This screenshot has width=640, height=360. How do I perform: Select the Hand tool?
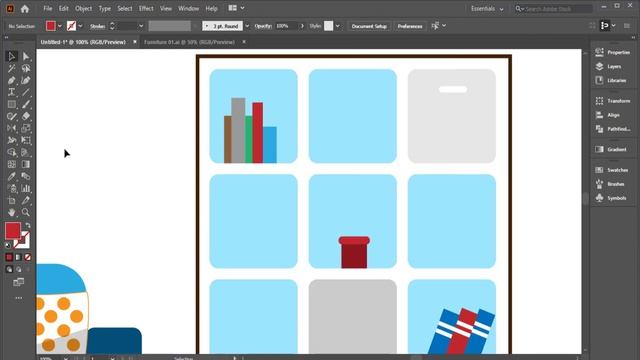(x=11, y=212)
